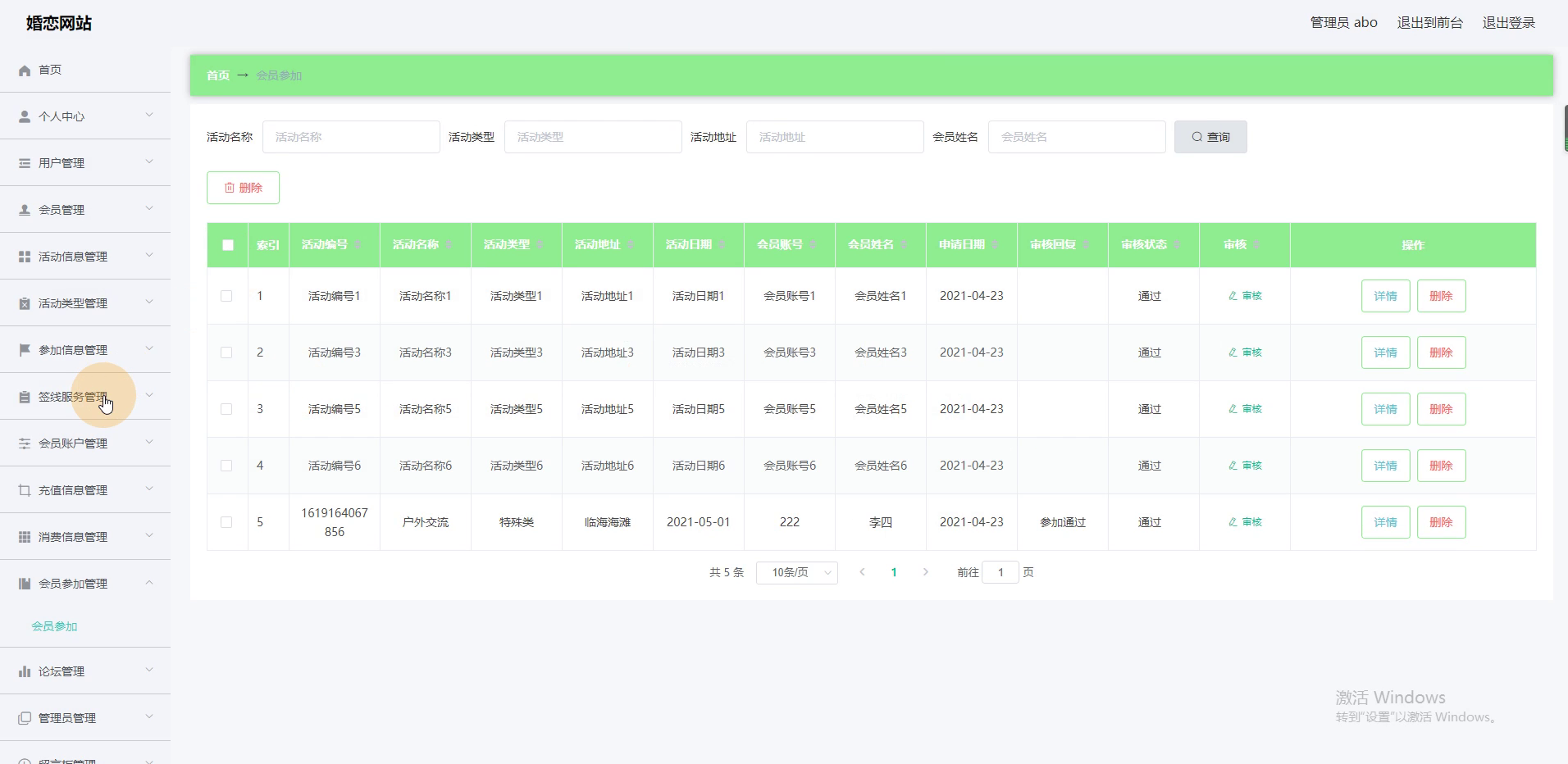
Task: Click the sort icon in 活动名称 column header
Action: 449,245
